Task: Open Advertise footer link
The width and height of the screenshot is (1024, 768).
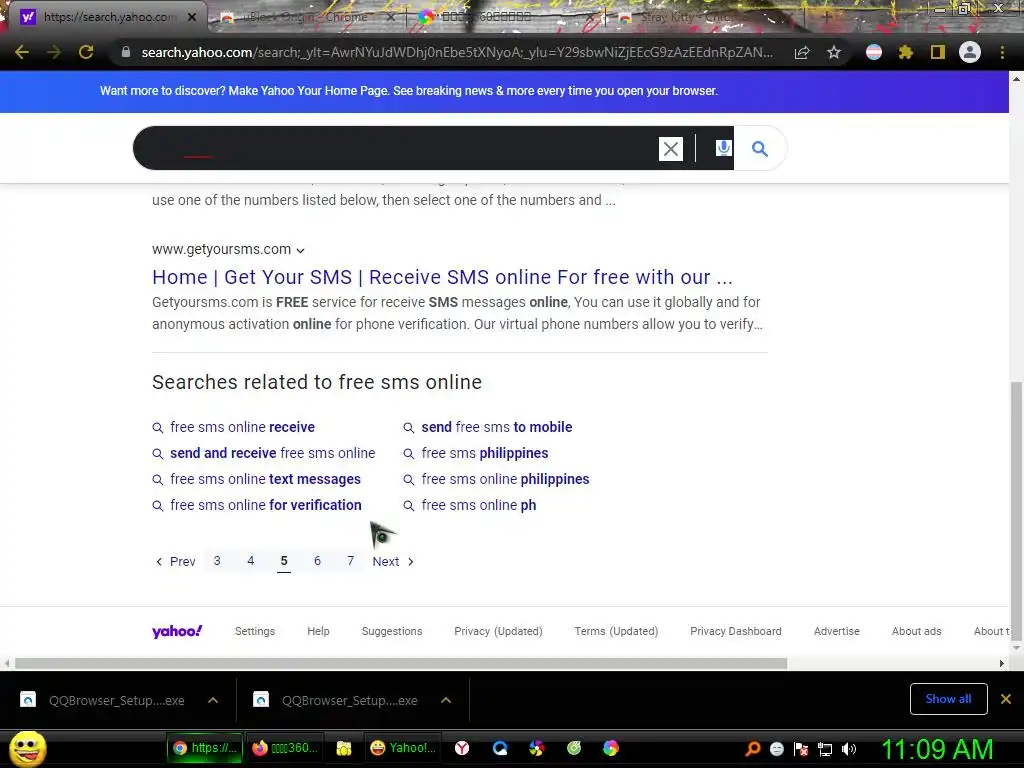Action: pos(837,632)
